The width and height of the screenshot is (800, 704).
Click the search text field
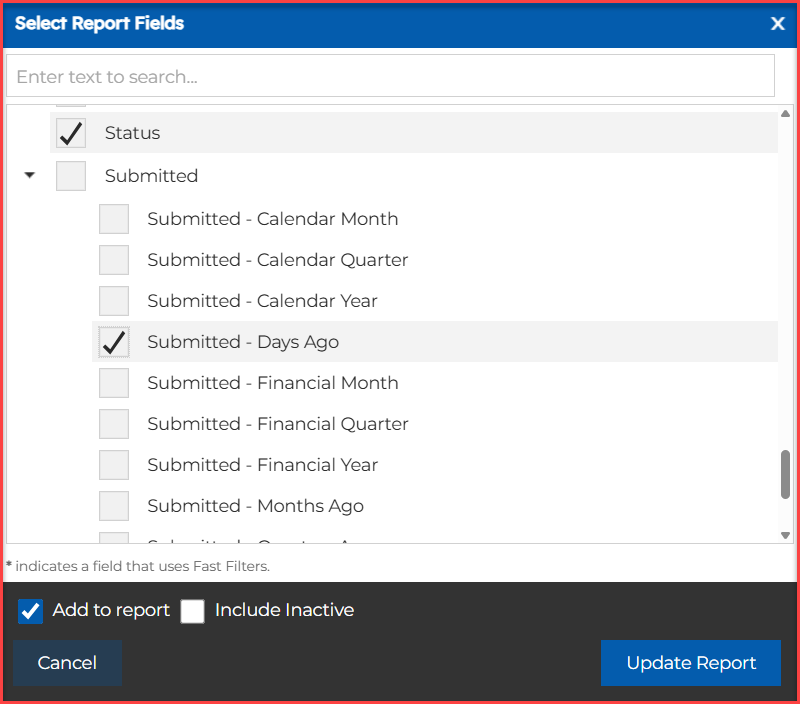point(390,76)
